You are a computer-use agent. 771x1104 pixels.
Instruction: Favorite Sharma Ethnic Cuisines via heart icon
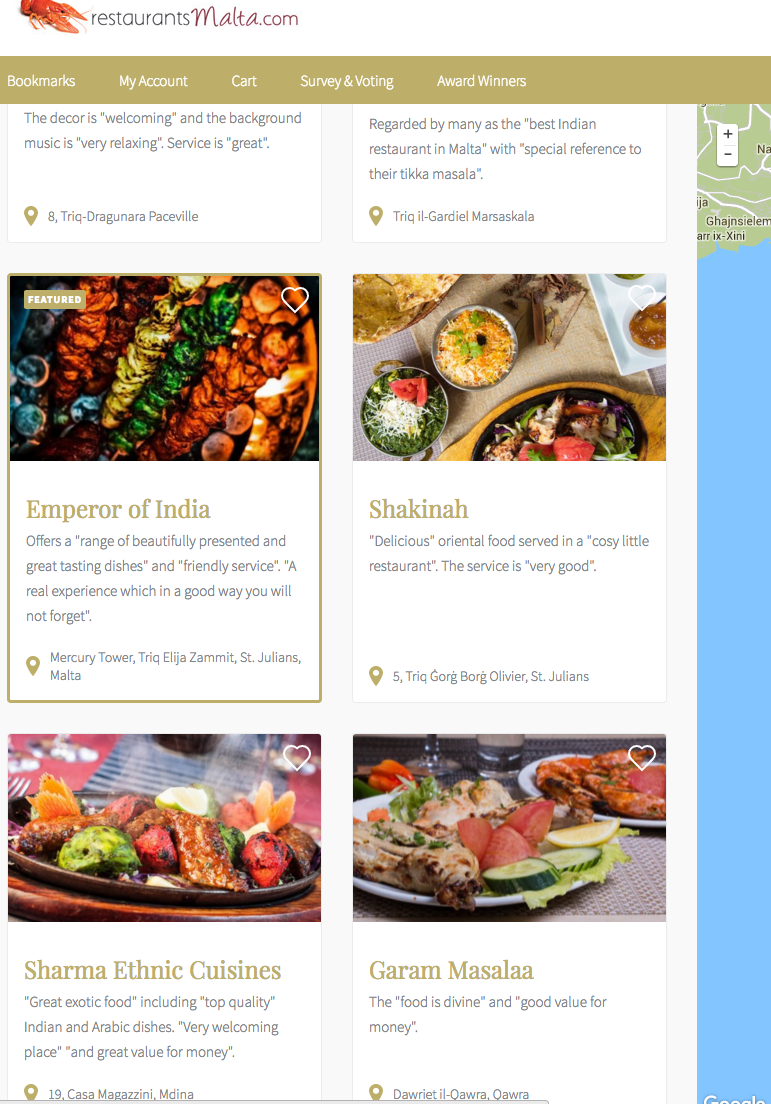tap(296, 758)
